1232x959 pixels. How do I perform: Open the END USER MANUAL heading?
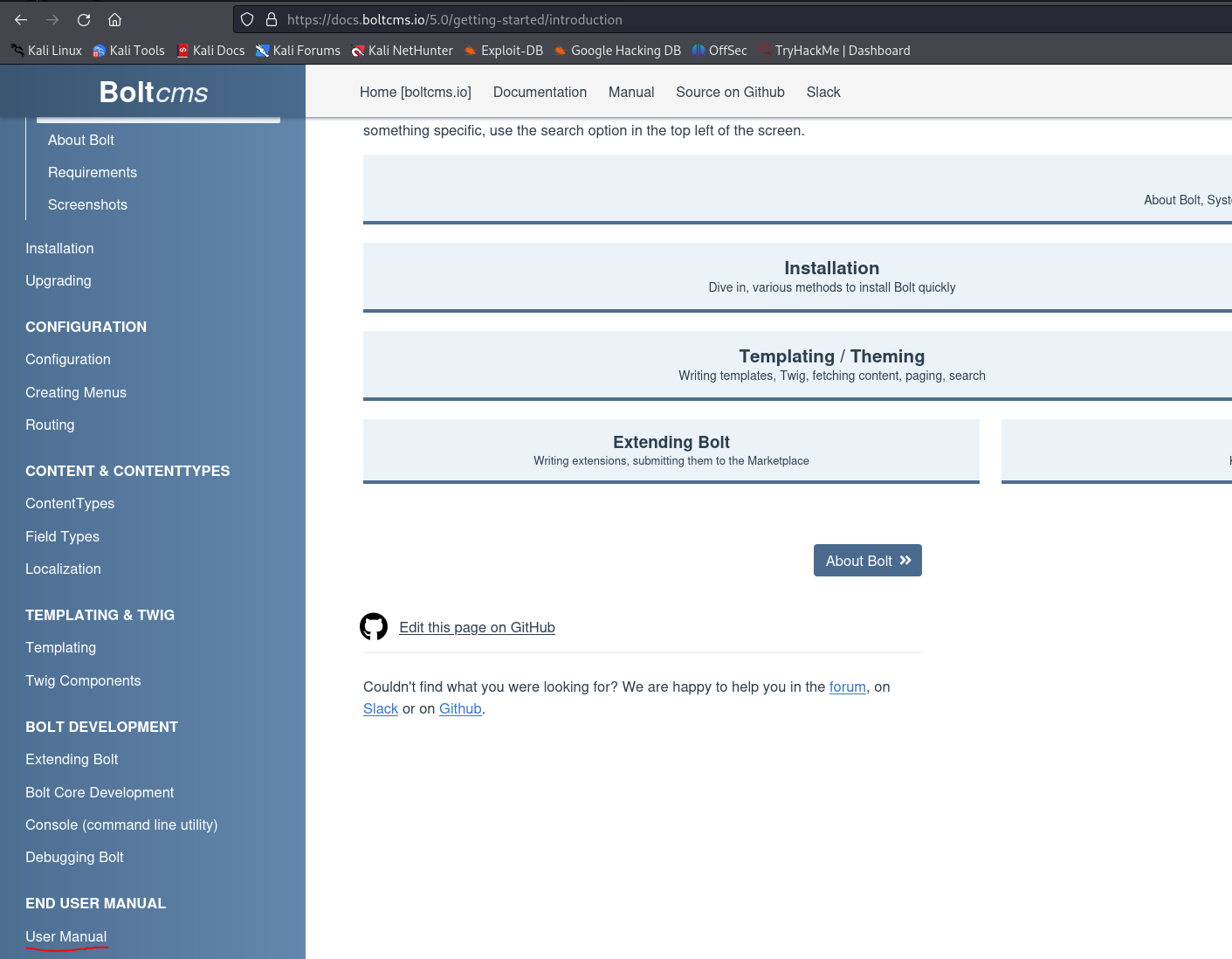(x=95, y=903)
